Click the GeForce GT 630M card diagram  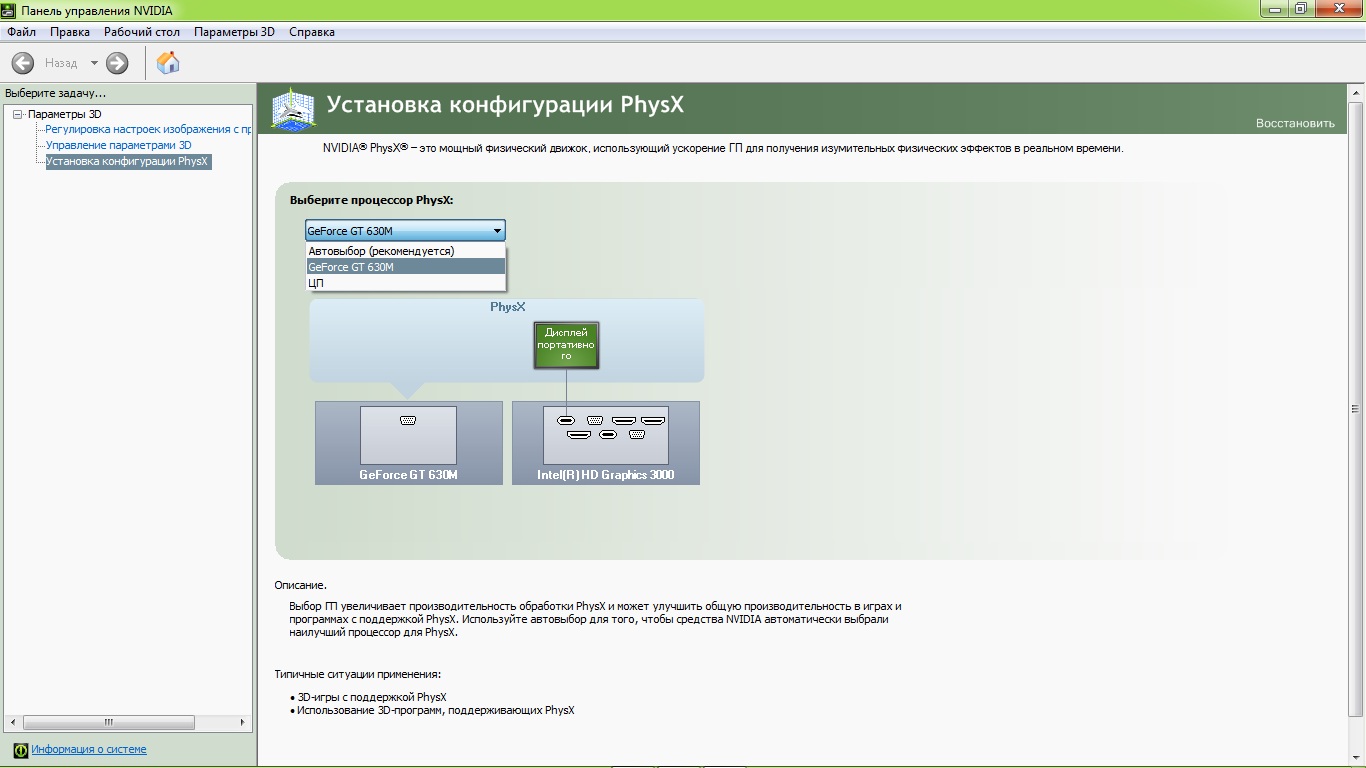(408, 443)
